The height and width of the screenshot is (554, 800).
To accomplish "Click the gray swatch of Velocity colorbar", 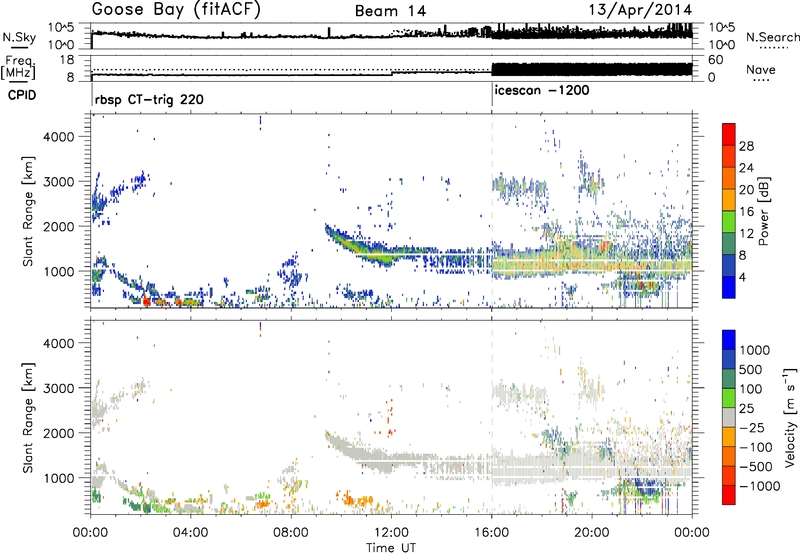I will [729, 418].
